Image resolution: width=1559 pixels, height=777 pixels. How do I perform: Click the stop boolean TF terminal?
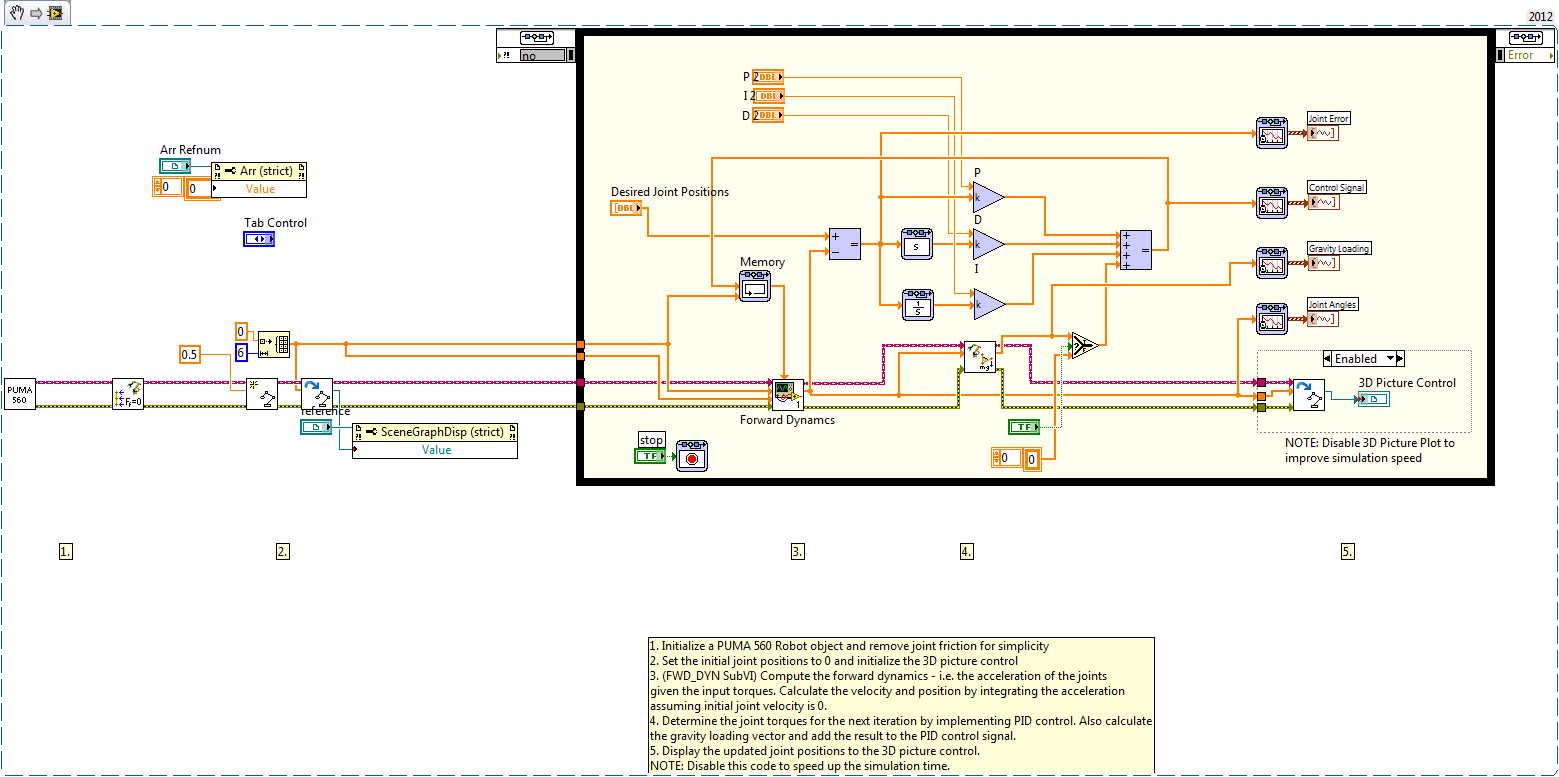click(x=650, y=456)
